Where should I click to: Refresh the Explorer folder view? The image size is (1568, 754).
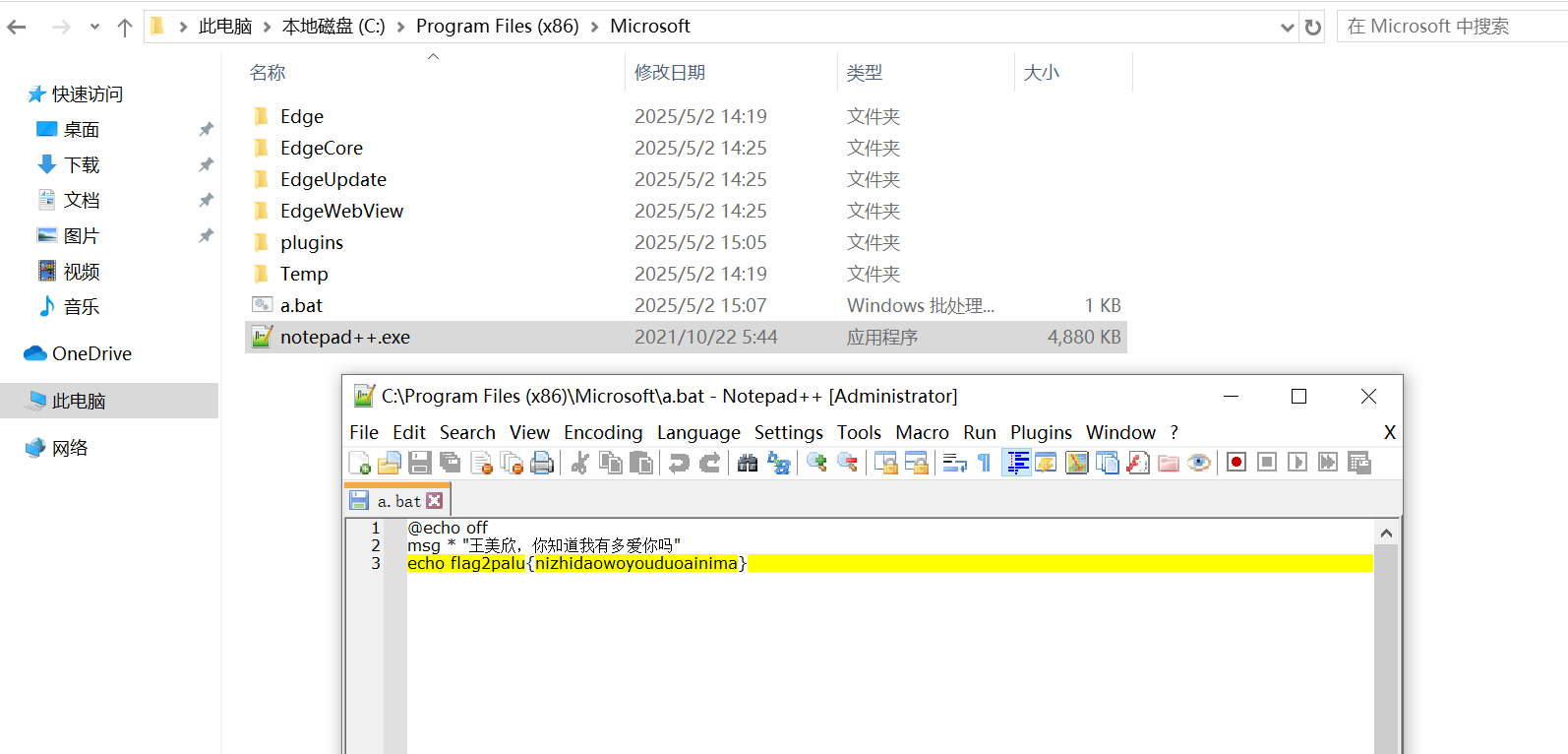(x=1313, y=27)
